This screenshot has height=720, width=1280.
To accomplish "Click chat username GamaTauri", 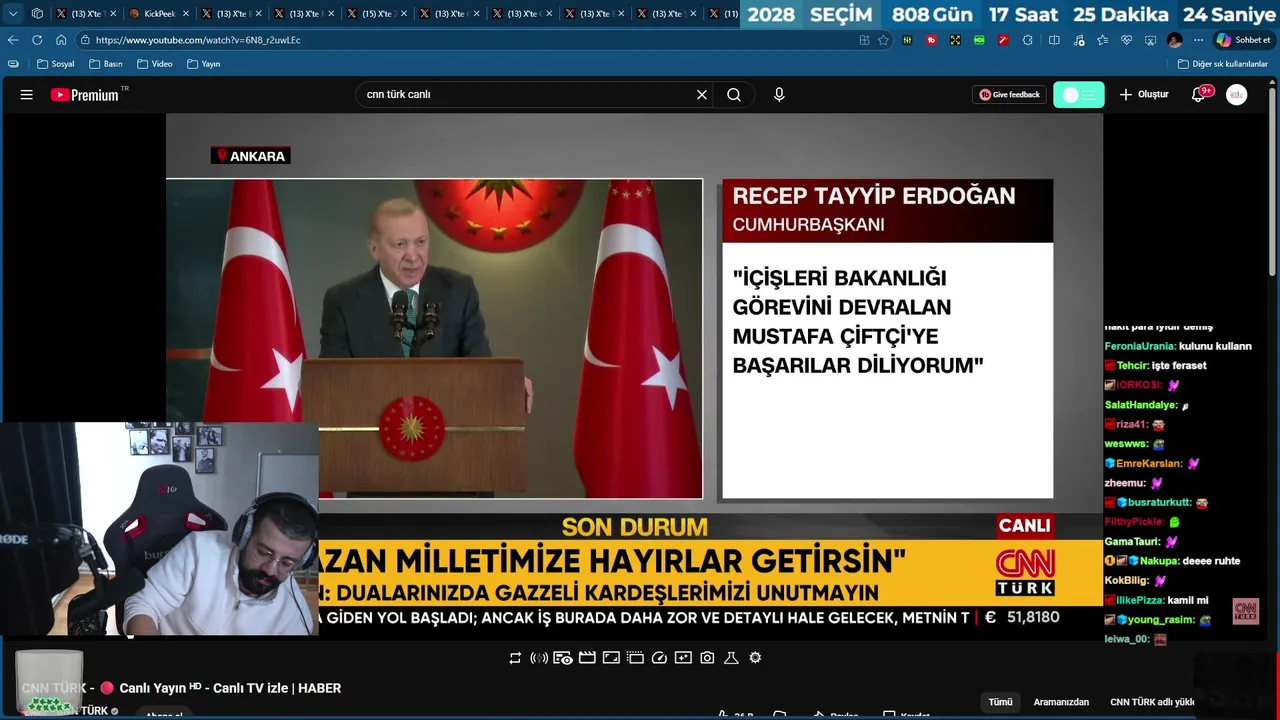I will coord(1132,542).
